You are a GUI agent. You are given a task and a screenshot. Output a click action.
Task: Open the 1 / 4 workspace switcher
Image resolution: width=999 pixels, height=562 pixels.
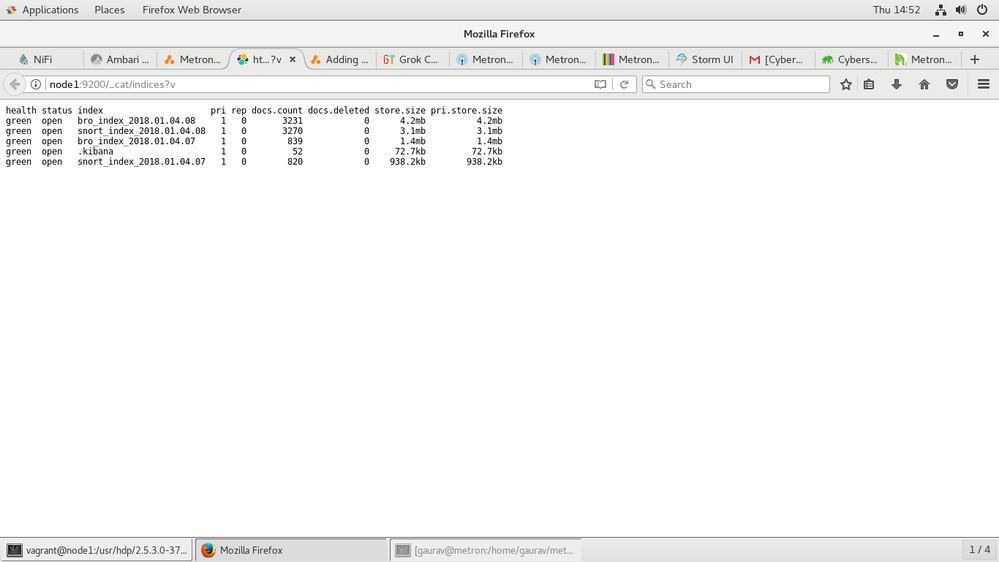tap(979, 549)
